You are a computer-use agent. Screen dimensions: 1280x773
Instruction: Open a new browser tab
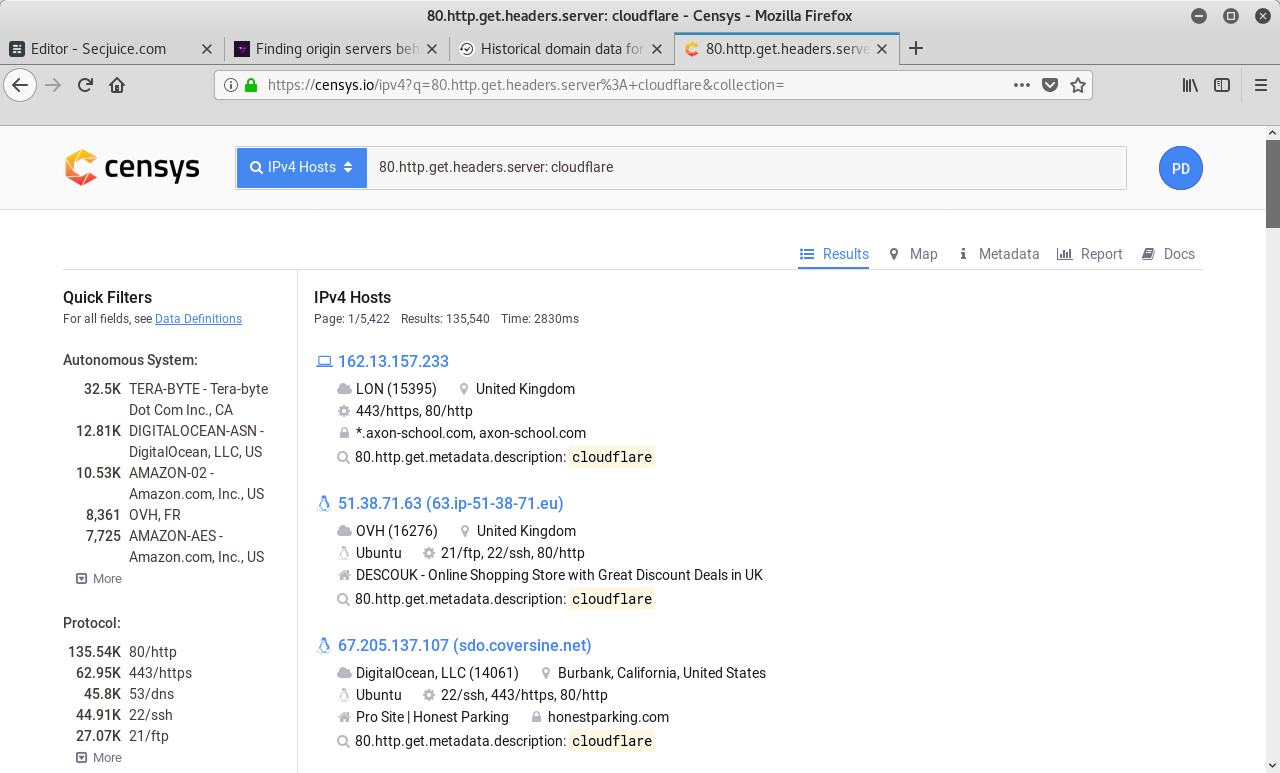(915, 48)
